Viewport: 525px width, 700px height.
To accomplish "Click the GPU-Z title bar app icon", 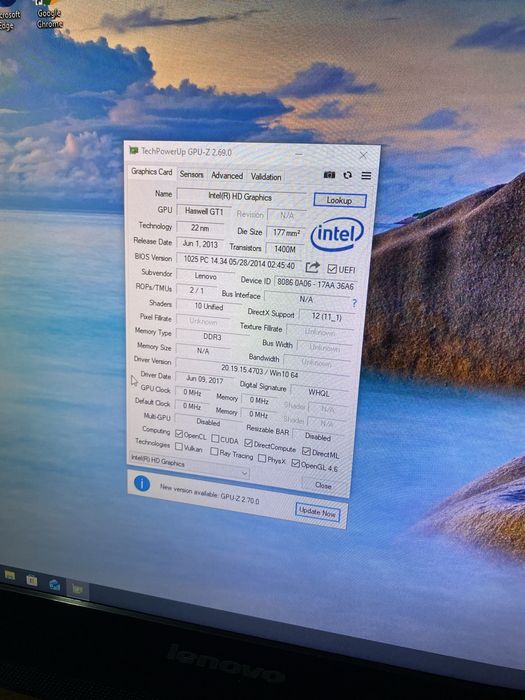I will (x=133, y=150).
